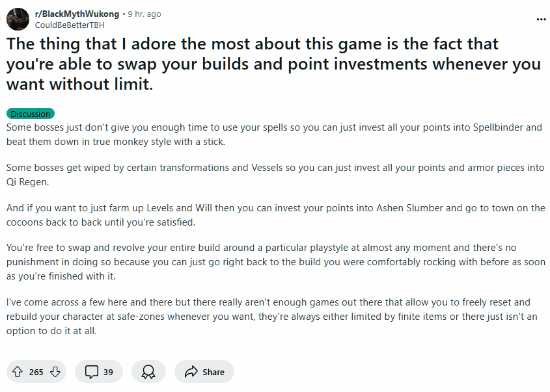The height and width of the screenshot is (392, 550).
Task: Click the 265 vote count
Action: pos(36,372)
